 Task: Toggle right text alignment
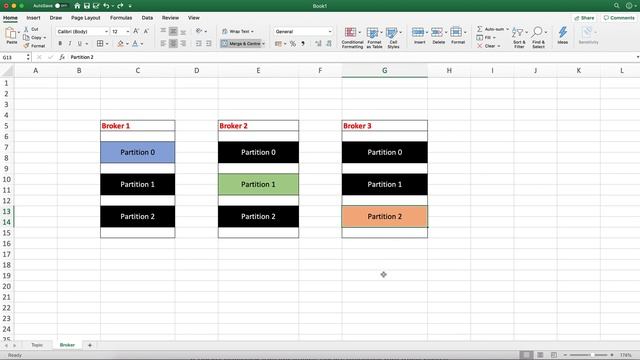183,44
